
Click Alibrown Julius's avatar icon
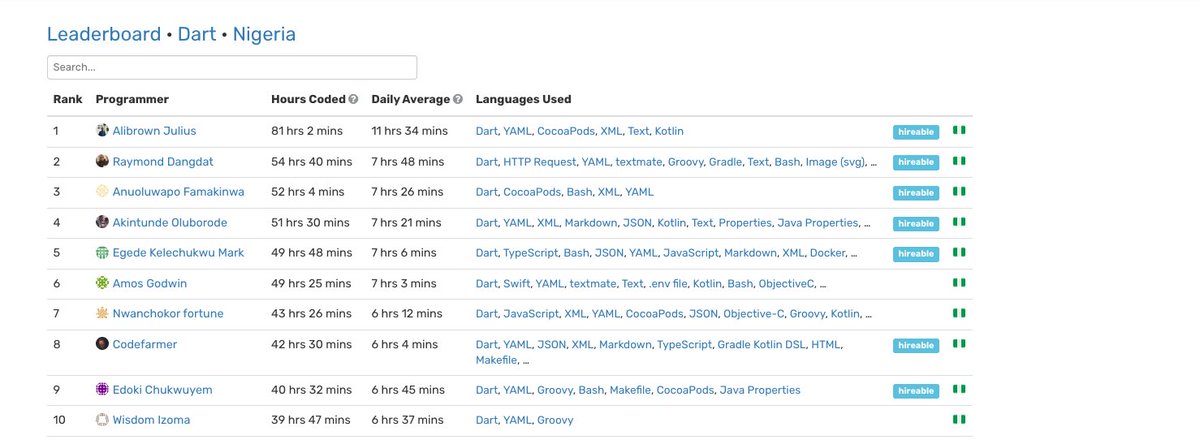[x=102, y=131]
